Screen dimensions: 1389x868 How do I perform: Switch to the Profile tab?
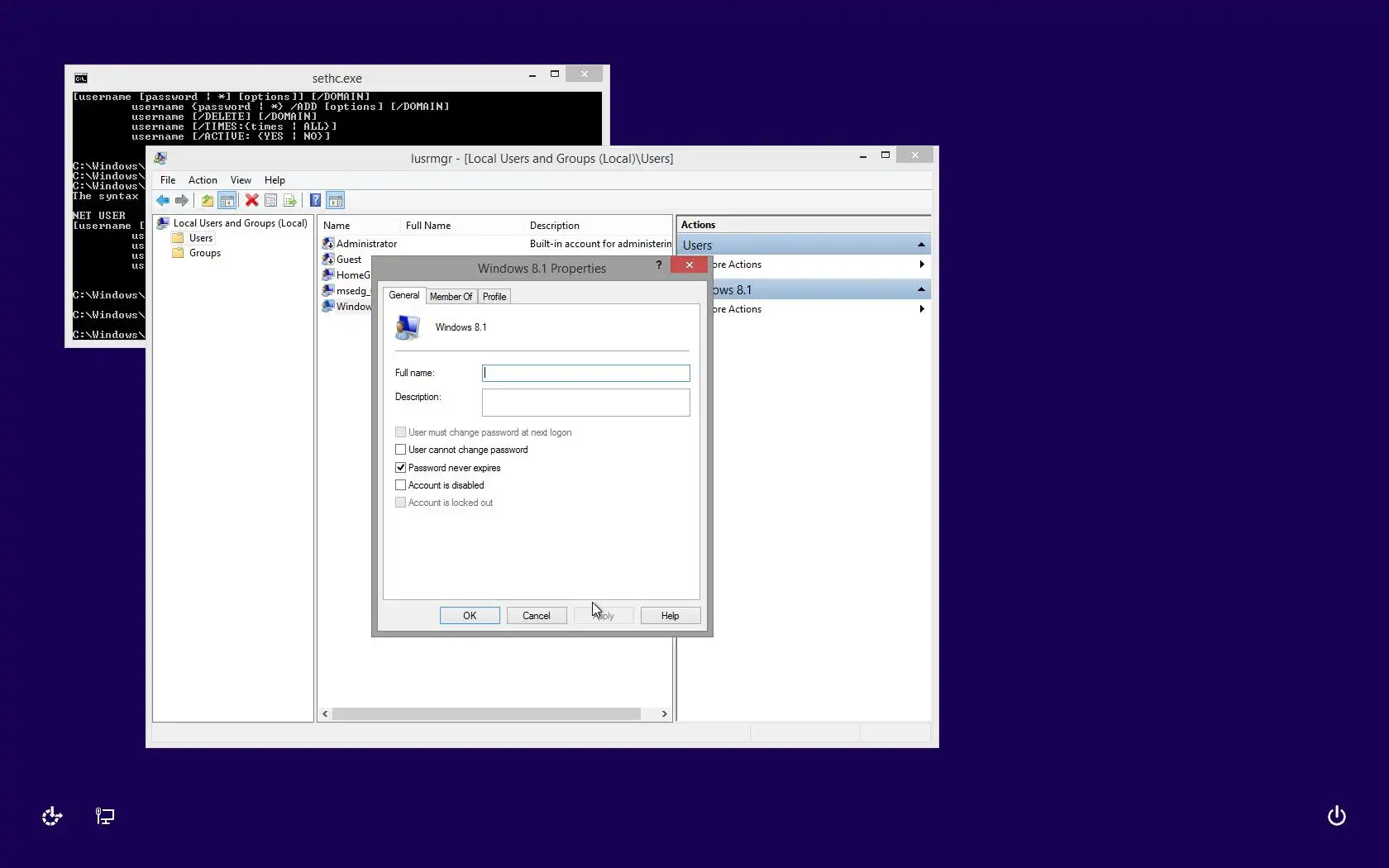494,297
